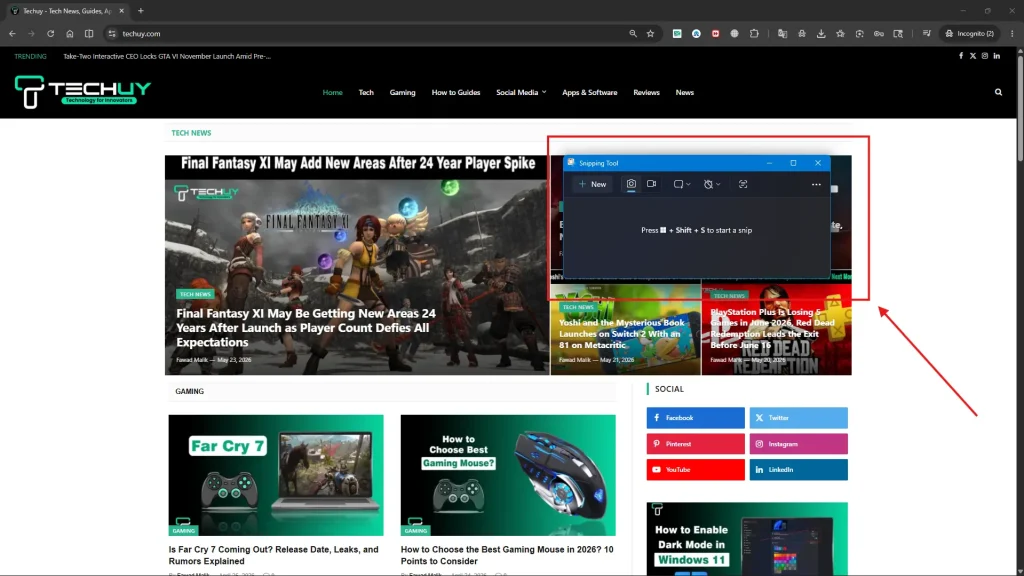Open the delay snip timer dropdown
The height and width of the screenshot is (576, 1024).
(712, 184)
